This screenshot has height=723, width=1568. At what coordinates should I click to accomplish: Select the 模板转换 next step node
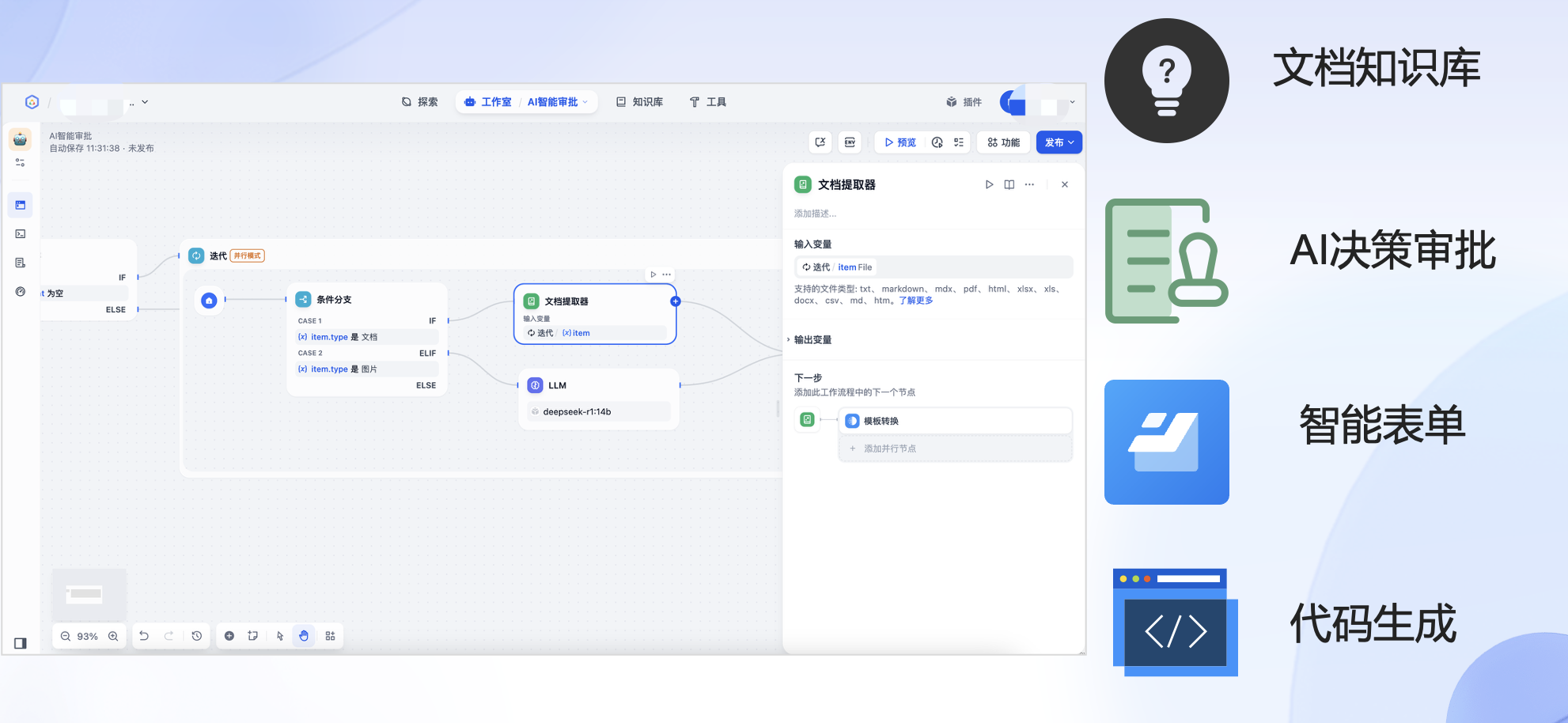(x=955, y=421)
